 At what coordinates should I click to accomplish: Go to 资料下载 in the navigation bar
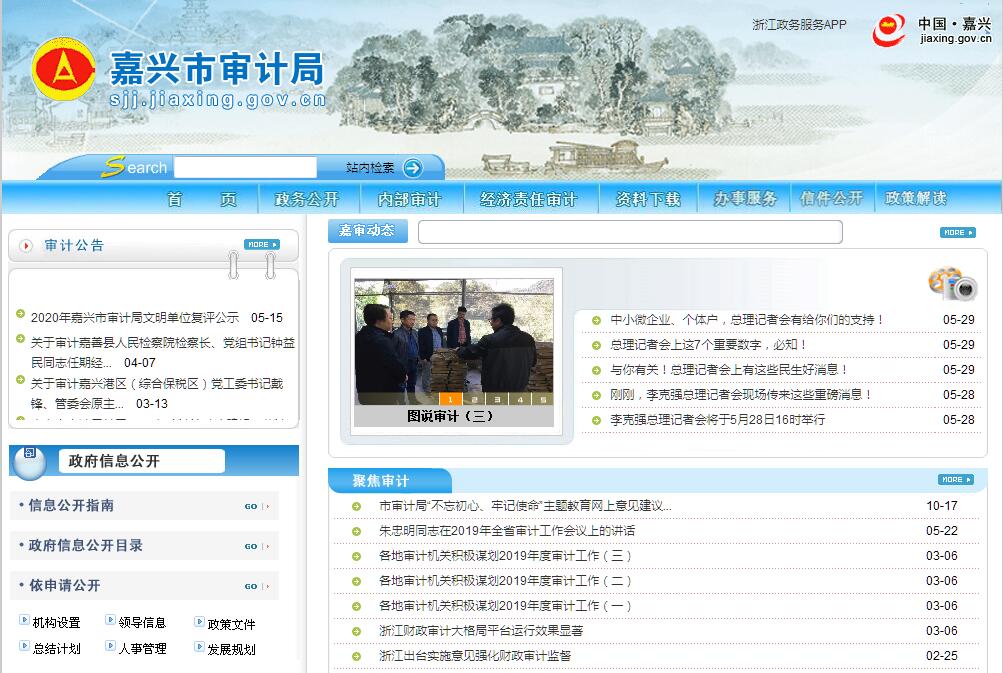(x=647, y=199)
